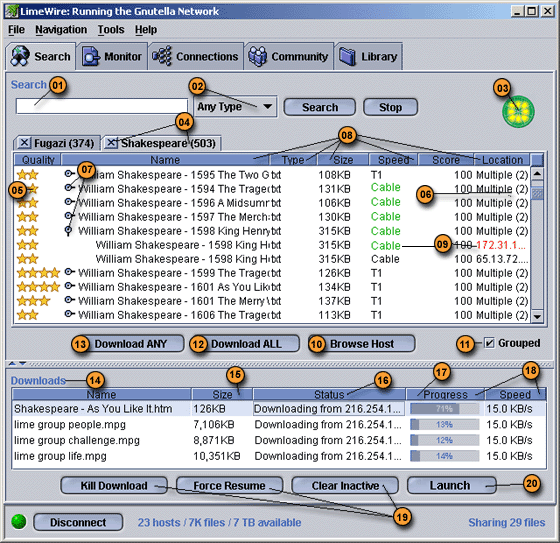The width and height of the screenshot is (560, 543).
Task: Sort results by Quality column
Action: point(38,160)
